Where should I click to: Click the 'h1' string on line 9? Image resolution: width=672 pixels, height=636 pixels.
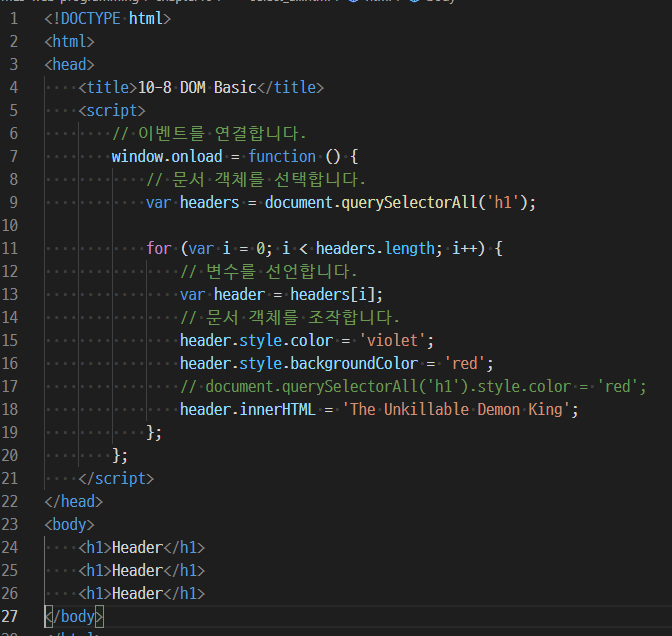click(503, 202)
